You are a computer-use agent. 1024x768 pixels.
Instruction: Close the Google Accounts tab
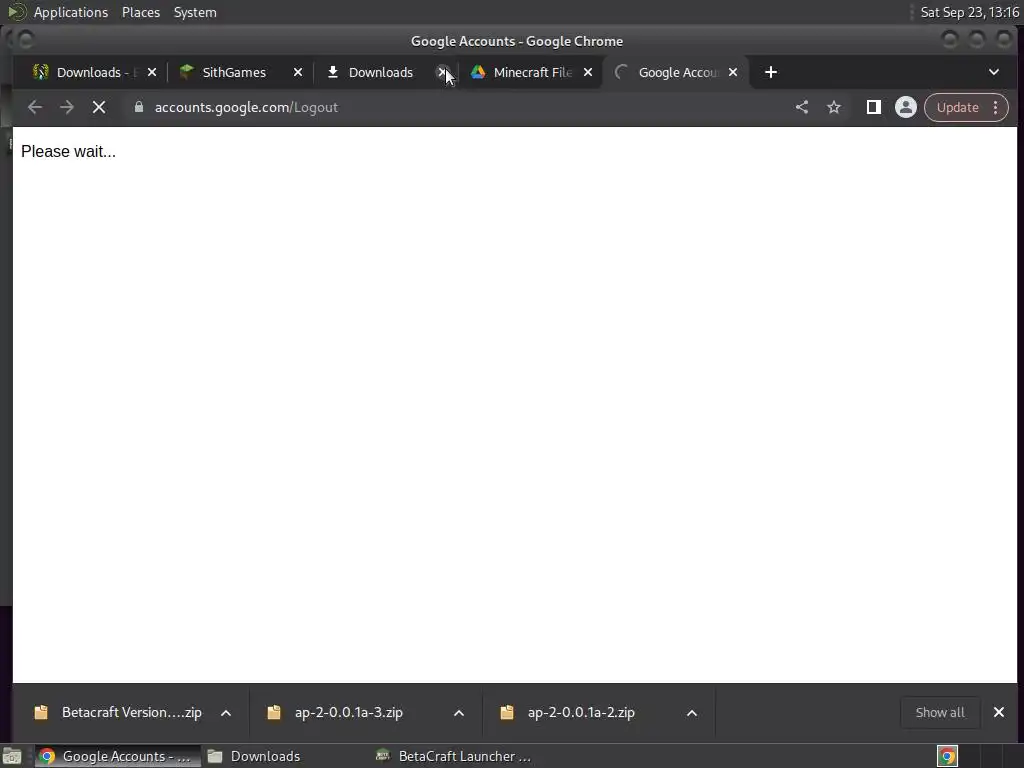(x=733, y=72)
